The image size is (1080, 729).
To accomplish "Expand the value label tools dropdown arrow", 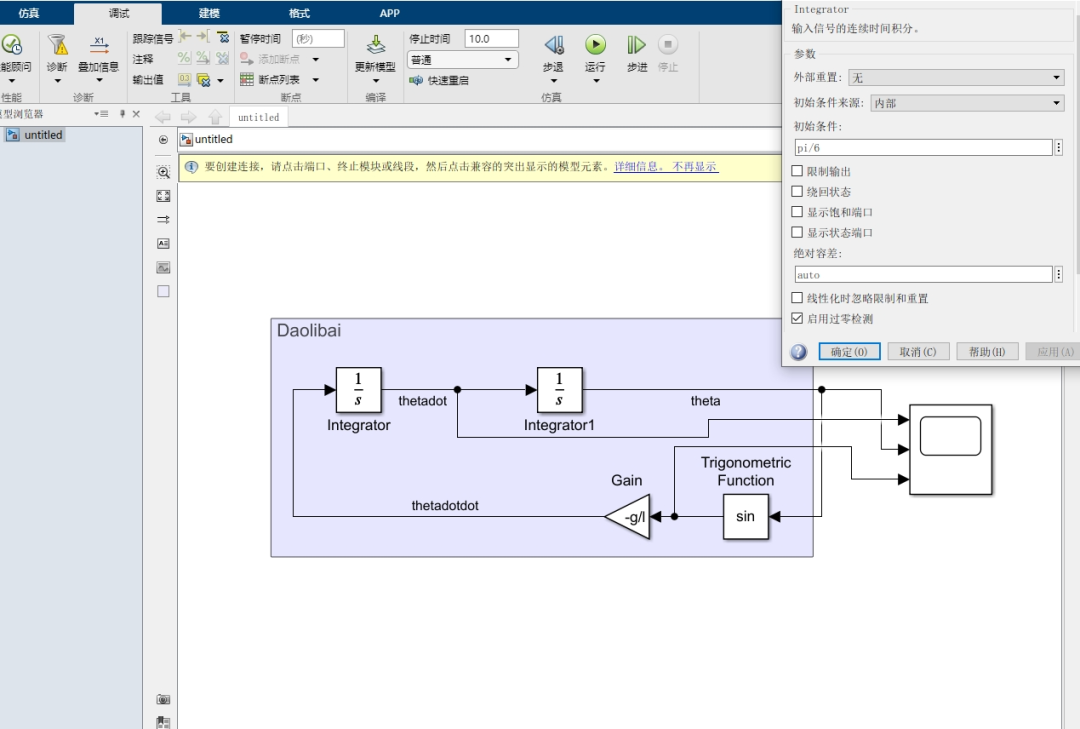I will (220, 81).
